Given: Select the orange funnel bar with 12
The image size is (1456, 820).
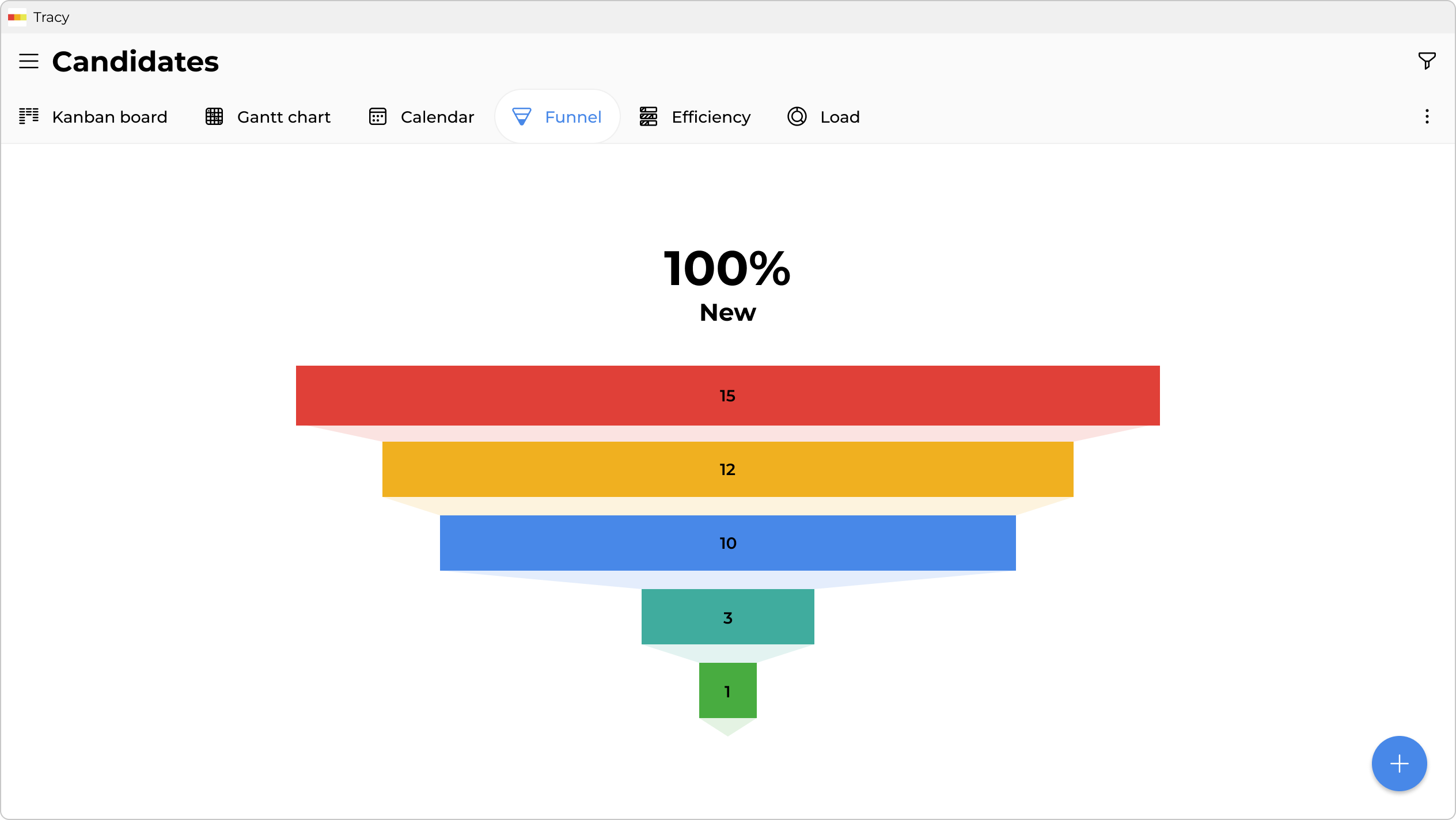Looking at the screenshot, I should click(727, 469).
